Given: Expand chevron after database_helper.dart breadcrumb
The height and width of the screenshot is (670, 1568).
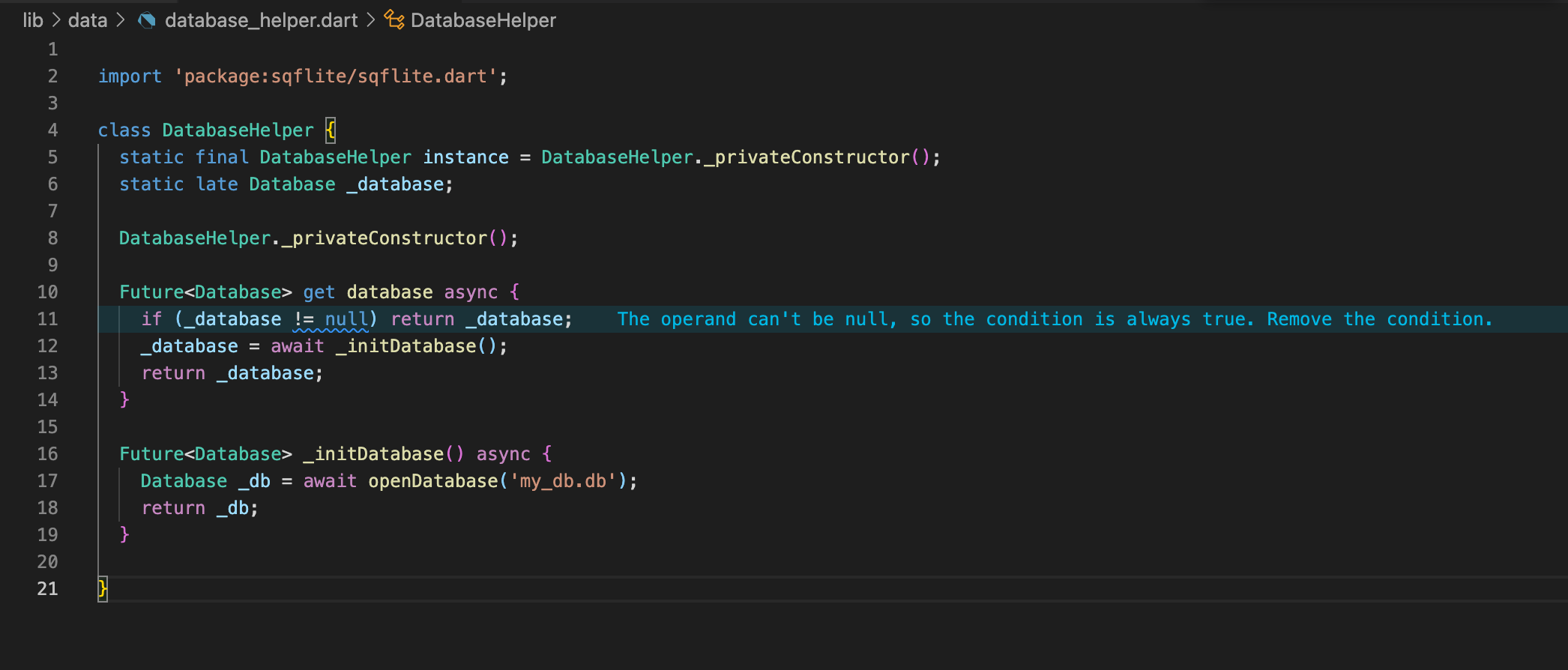Looking at the screenshot, I should click(x=371, y=20).
